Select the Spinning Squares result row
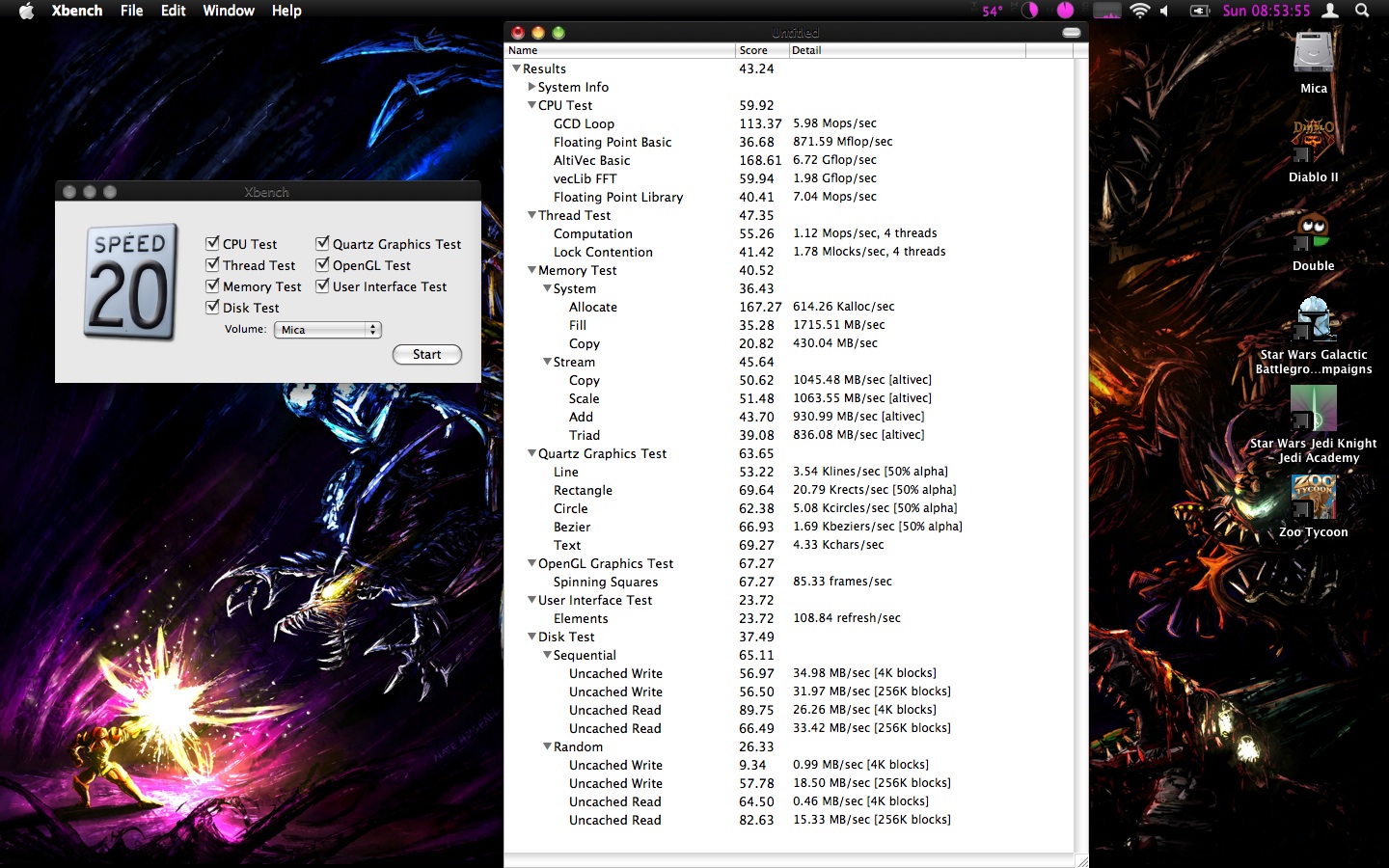1389x868 pixels. [606, 582]
